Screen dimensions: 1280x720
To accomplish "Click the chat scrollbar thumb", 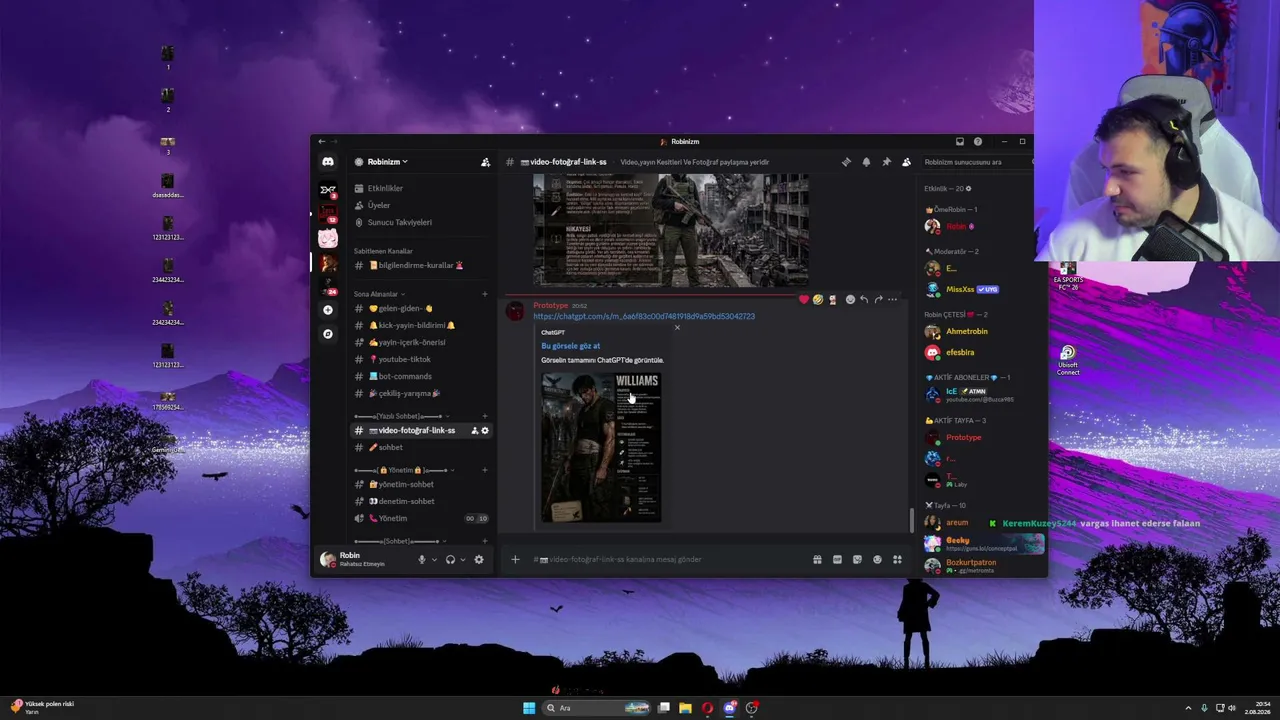I will (x=911, y=521).
